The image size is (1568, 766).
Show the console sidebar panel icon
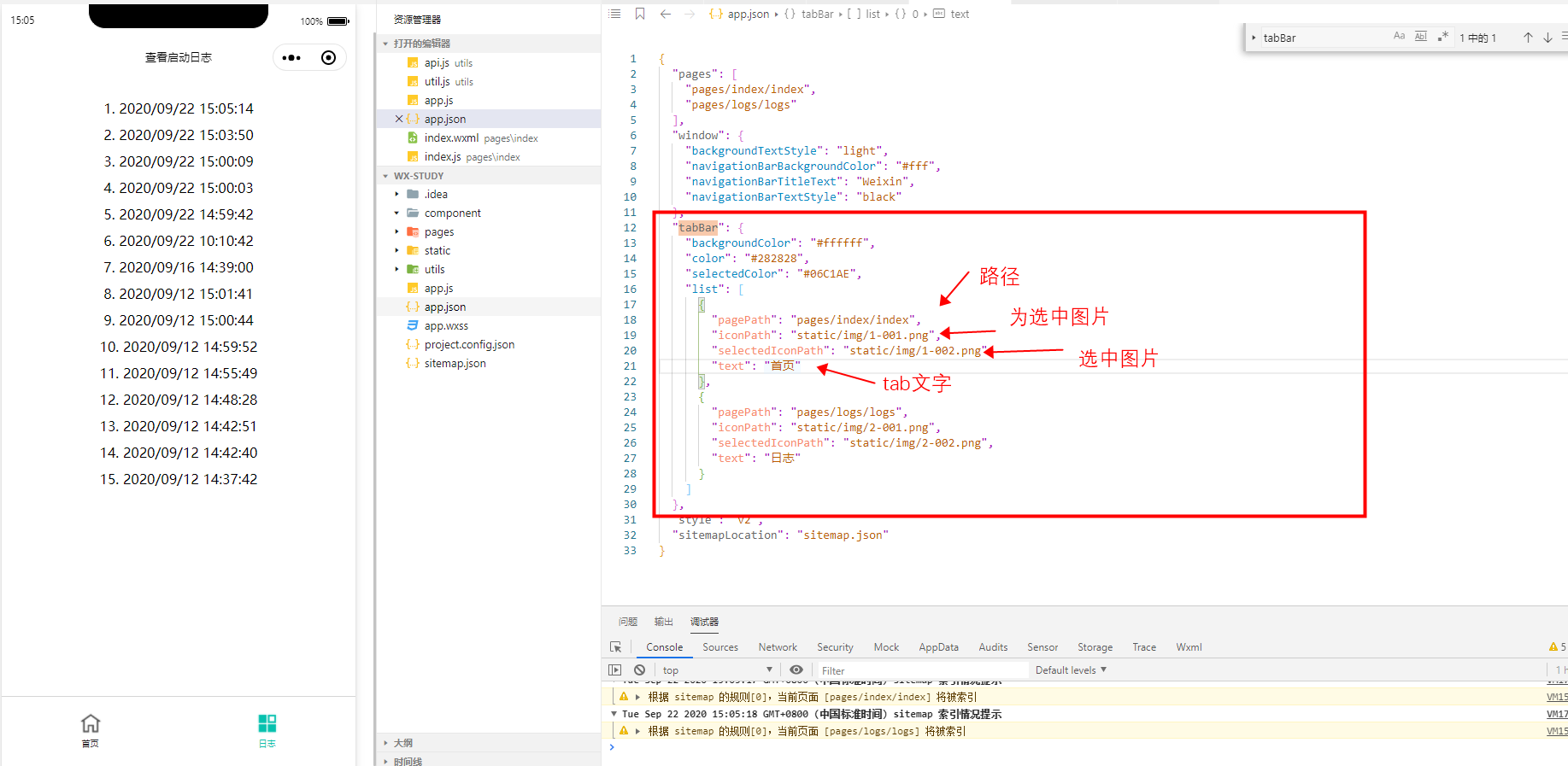tap(614, 670)
